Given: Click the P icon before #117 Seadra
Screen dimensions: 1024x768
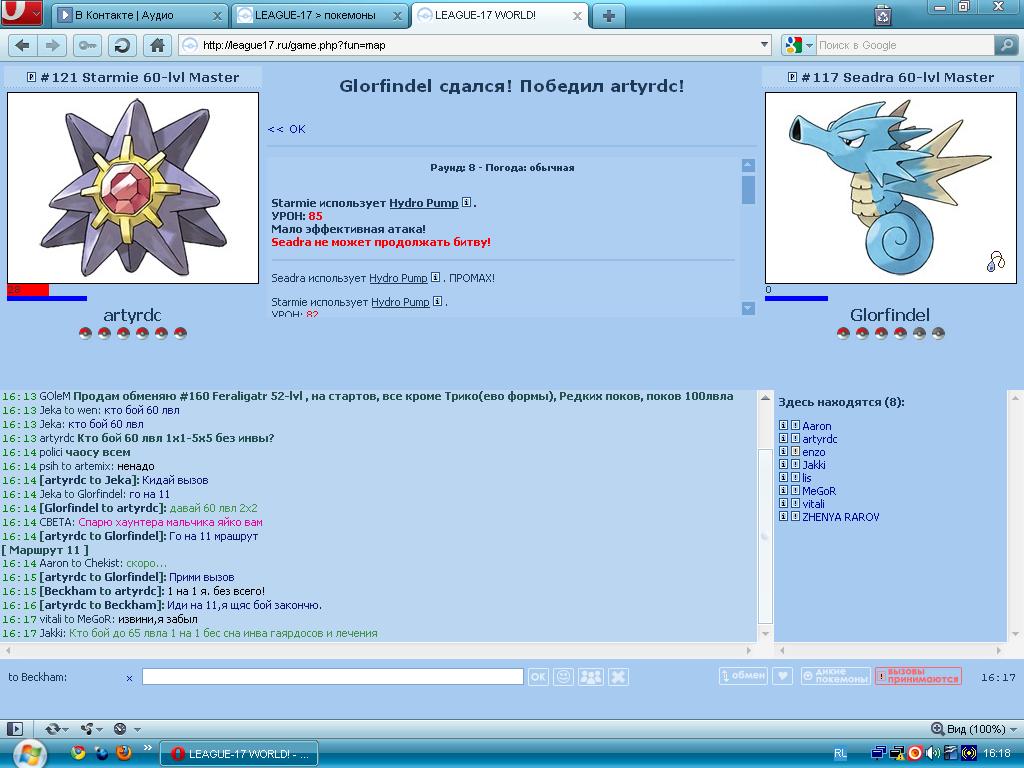Looking at the screenshot, I should (x=792, y=77).
